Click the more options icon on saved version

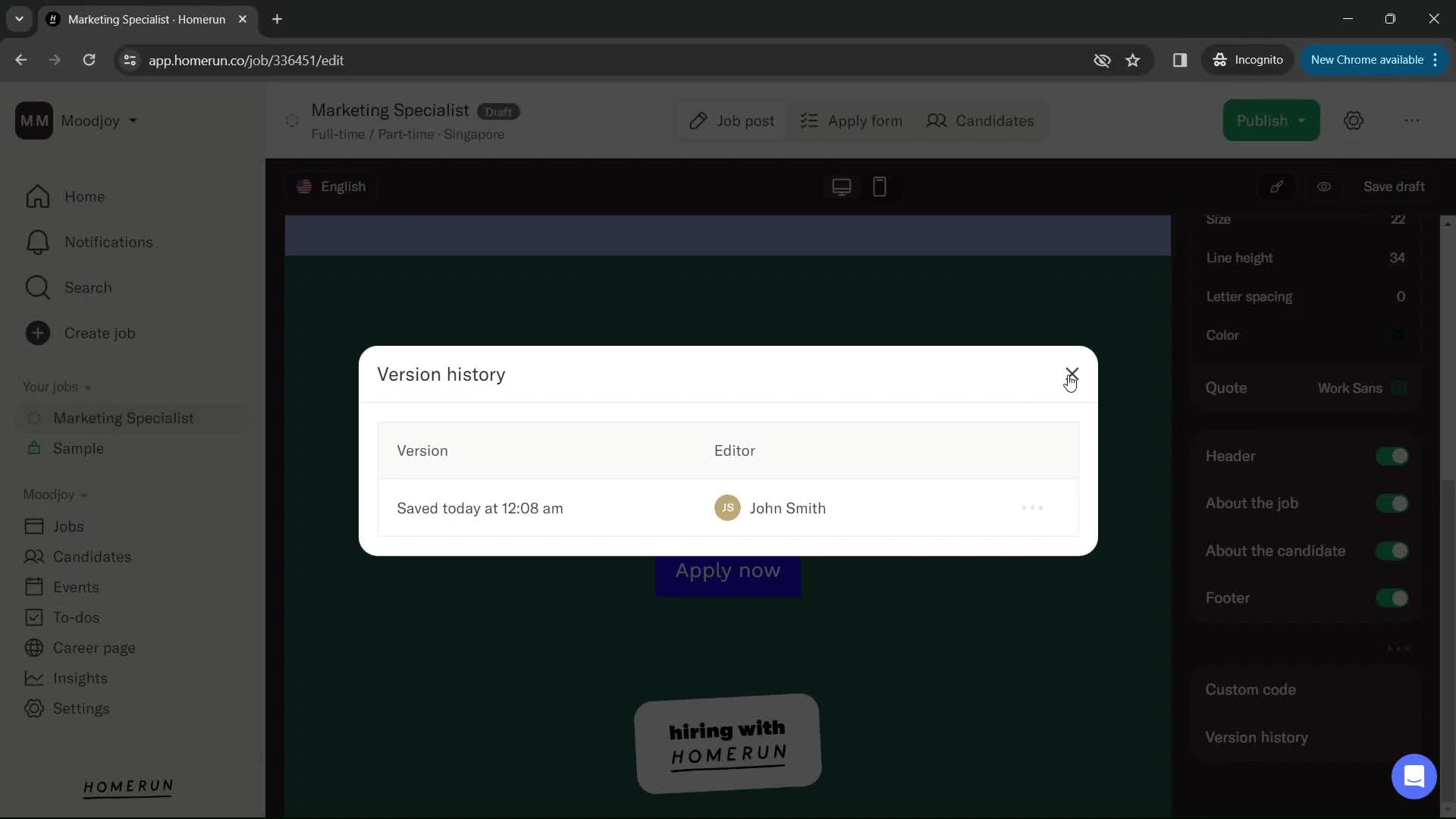click(x=1032, y=508)
